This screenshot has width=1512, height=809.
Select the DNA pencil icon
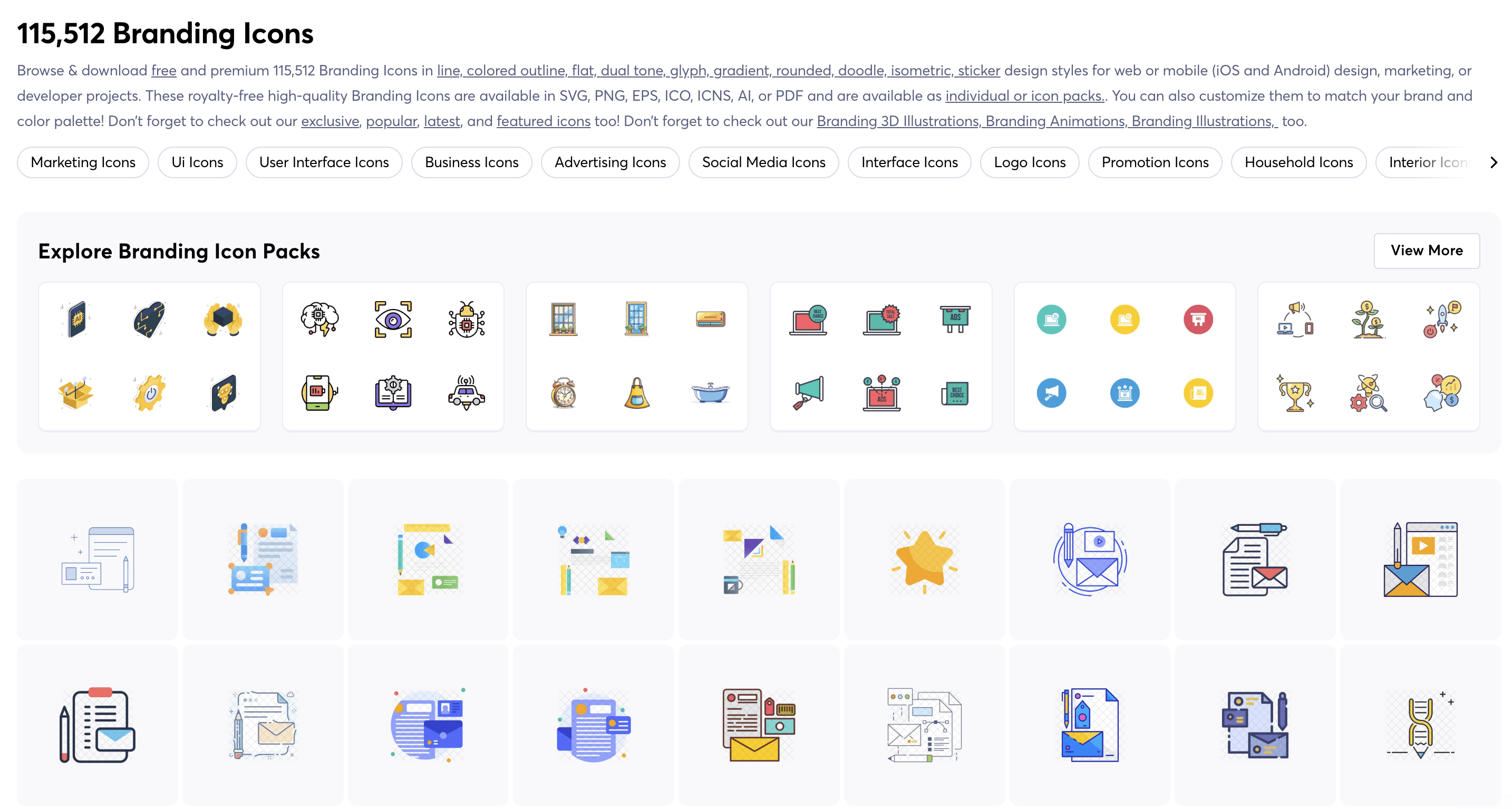[1420, 726]
